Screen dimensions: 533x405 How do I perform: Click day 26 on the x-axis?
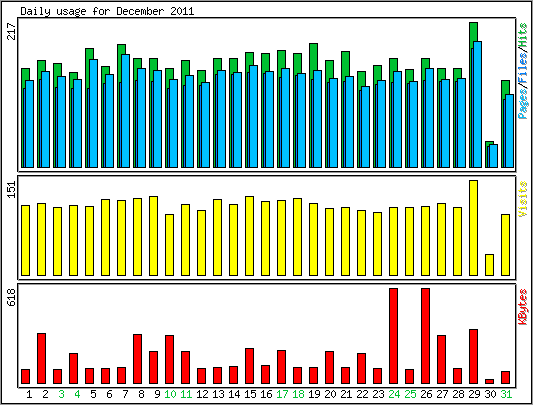point(426,394)
